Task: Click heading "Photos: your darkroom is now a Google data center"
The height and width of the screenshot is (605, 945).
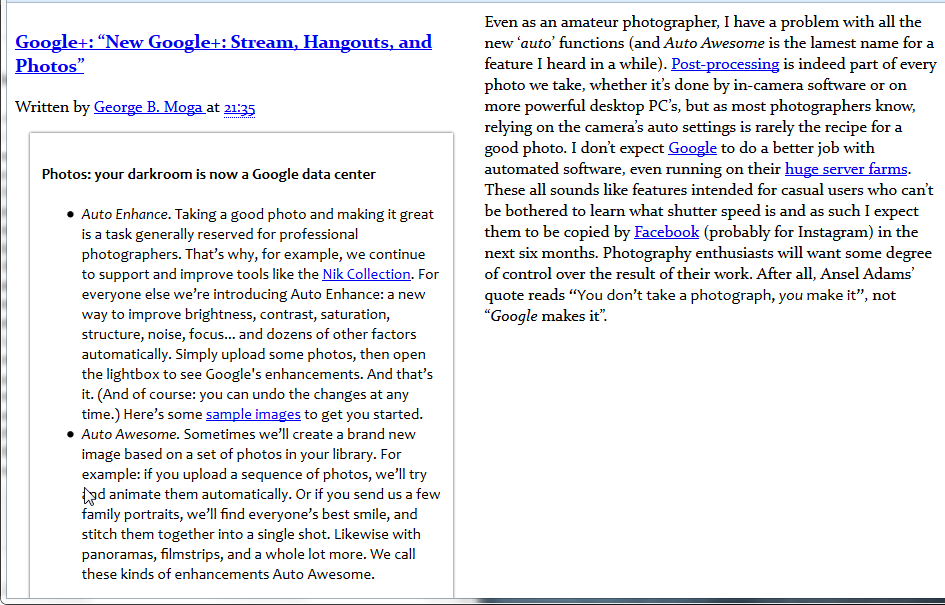Action: point(209,174)
